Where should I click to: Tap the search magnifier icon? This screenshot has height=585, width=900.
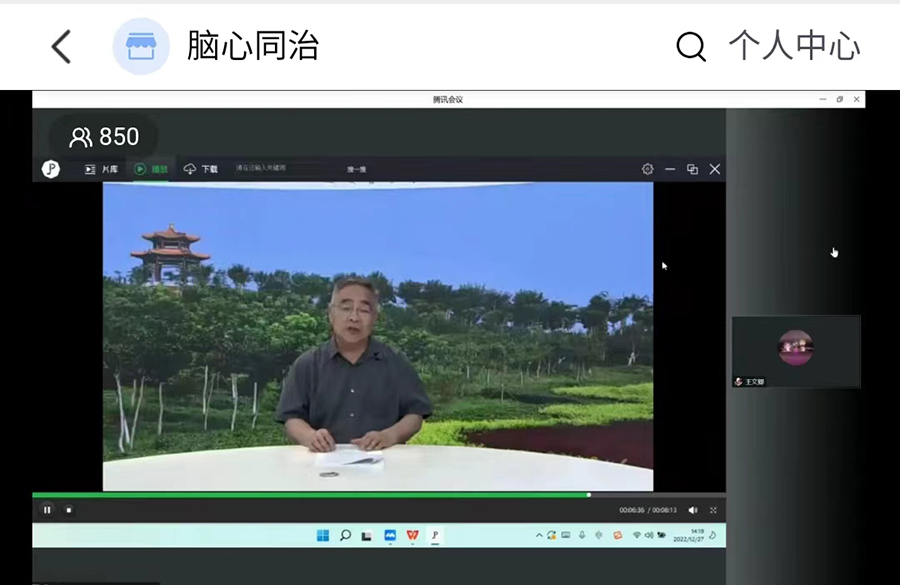click(690, 46)
